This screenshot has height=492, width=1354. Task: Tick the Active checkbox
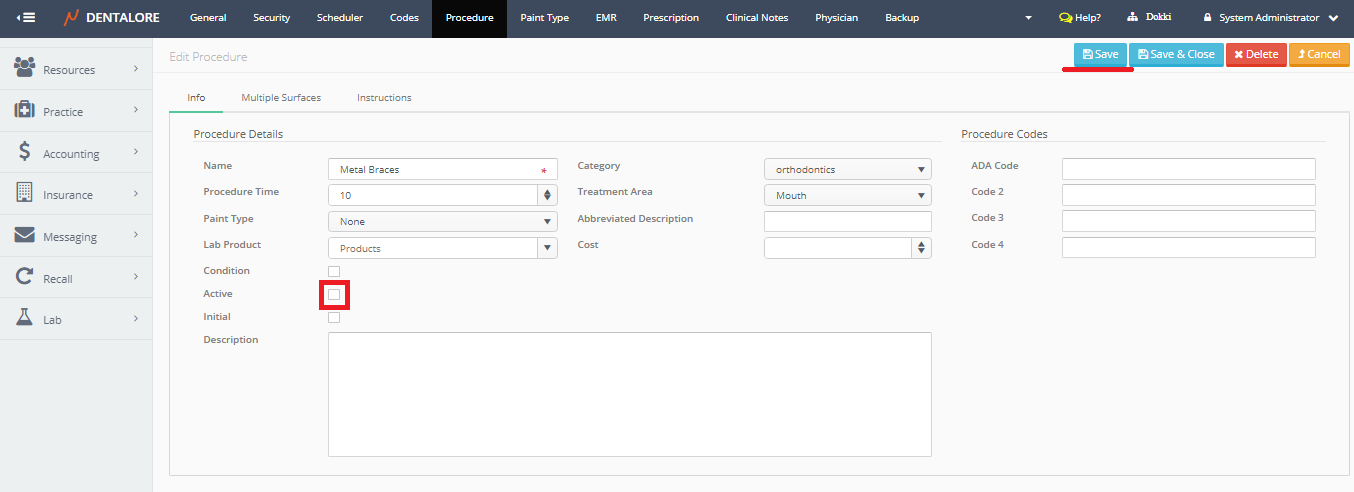click(334, 295)
